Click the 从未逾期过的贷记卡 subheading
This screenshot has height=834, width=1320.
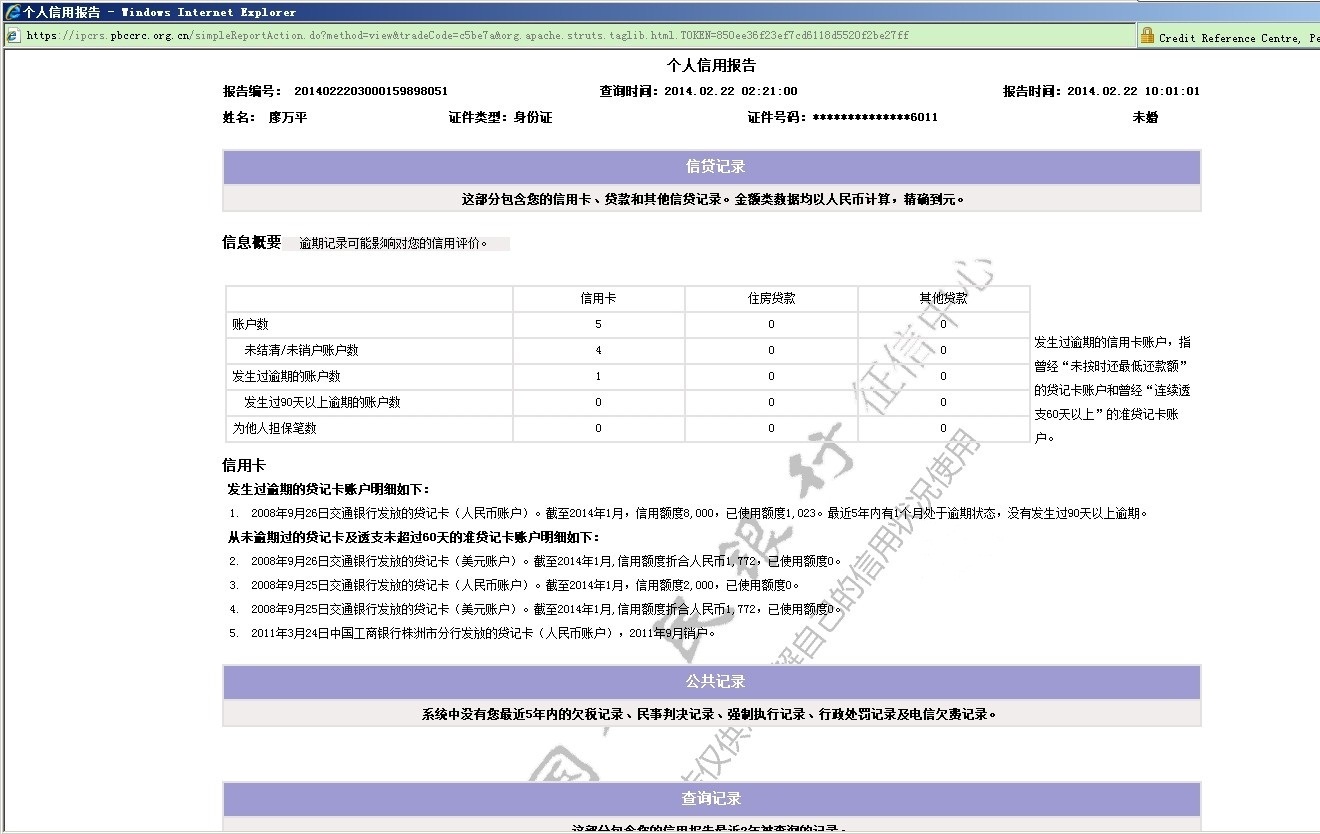click(x=414, y=537)
